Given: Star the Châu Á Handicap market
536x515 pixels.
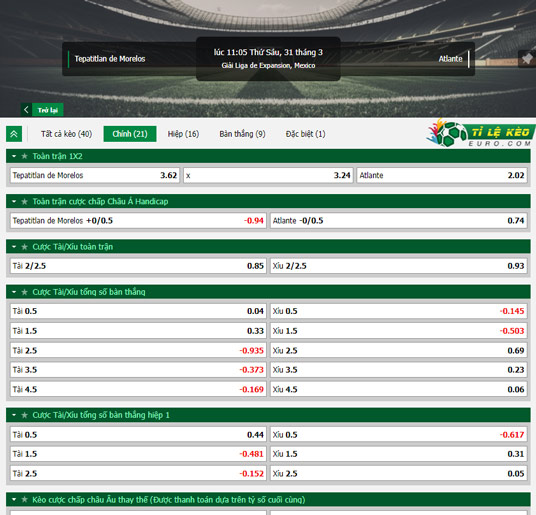Looking at the screenshot, I should point(25,202).
